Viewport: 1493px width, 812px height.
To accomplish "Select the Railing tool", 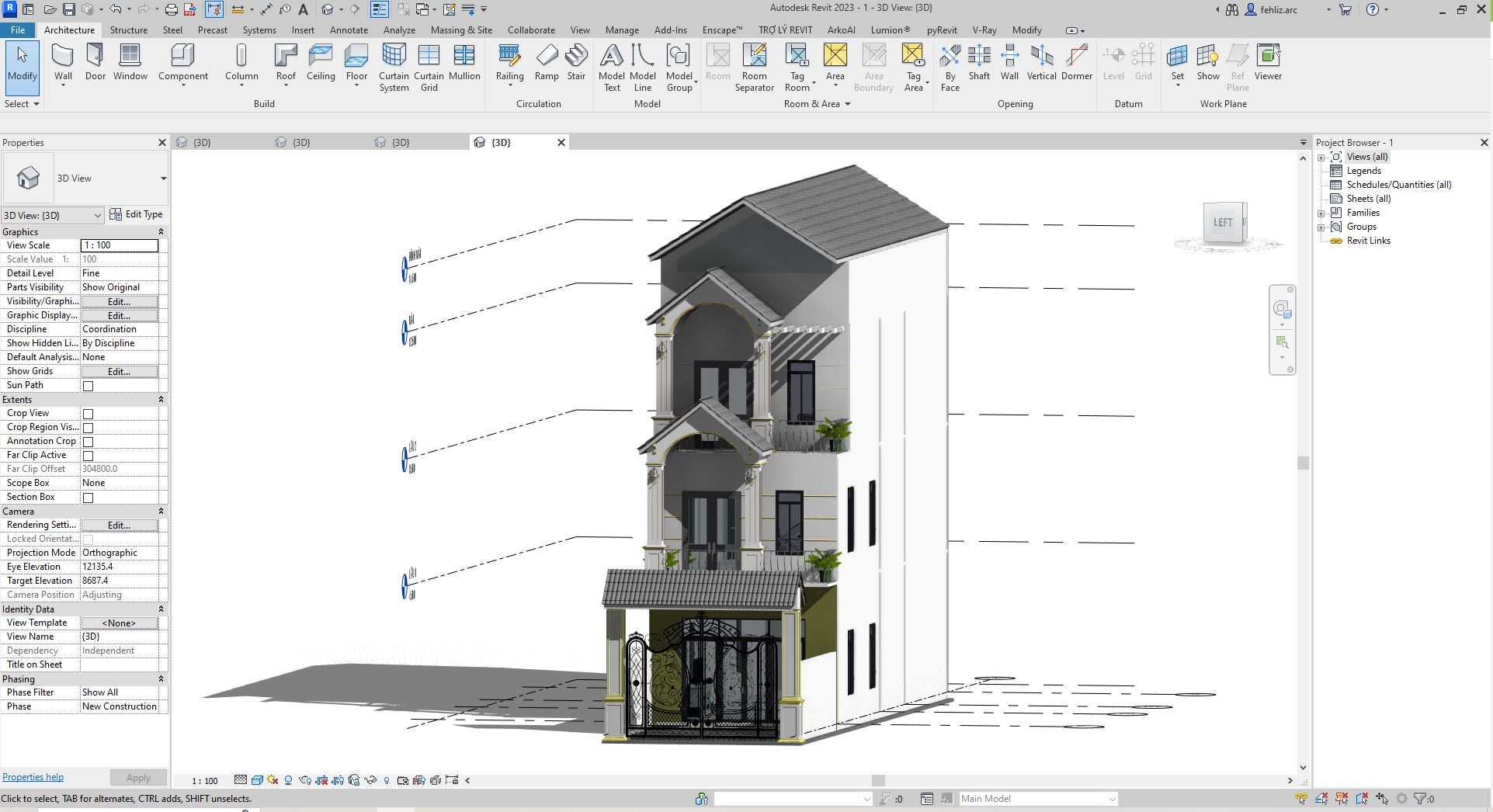I will pos(509,62).
